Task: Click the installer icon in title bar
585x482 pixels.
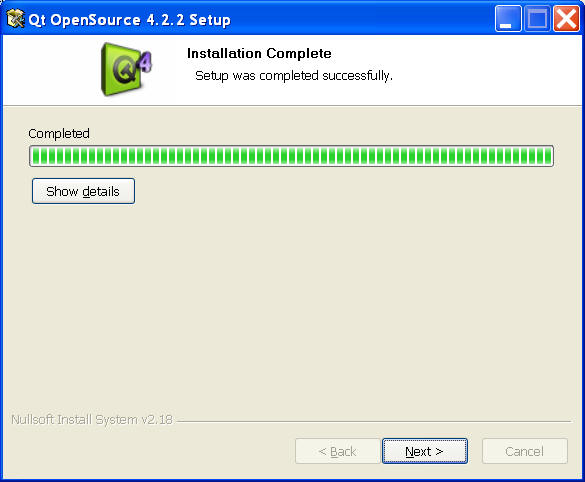Action: [x=15, y=19]
